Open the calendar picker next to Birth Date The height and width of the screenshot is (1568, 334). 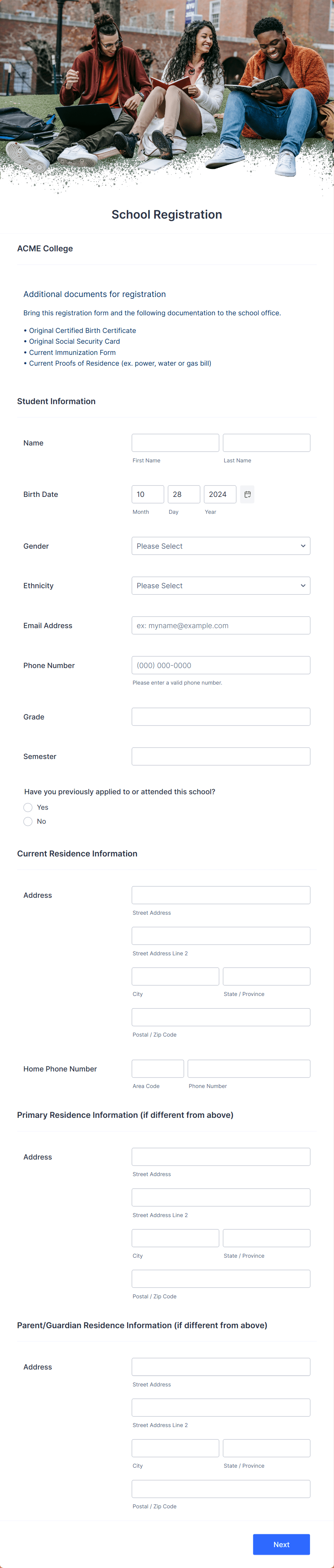coord(247,494)
